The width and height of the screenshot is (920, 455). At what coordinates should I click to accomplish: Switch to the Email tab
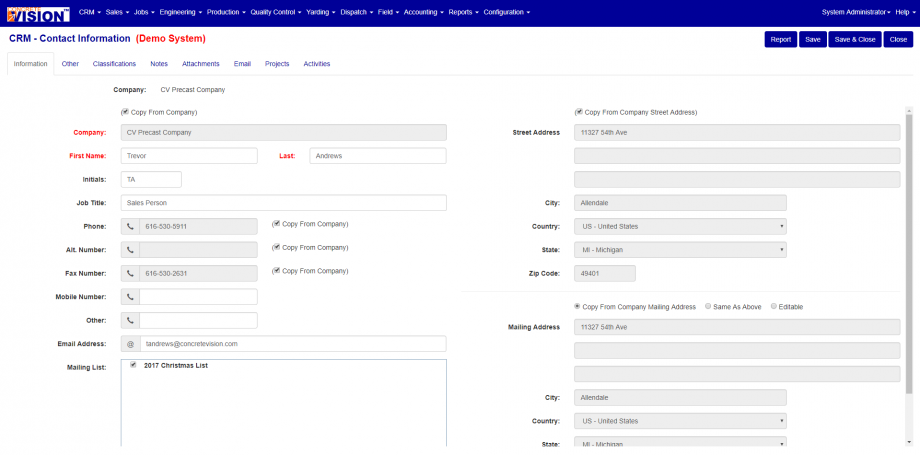point(242,63)
